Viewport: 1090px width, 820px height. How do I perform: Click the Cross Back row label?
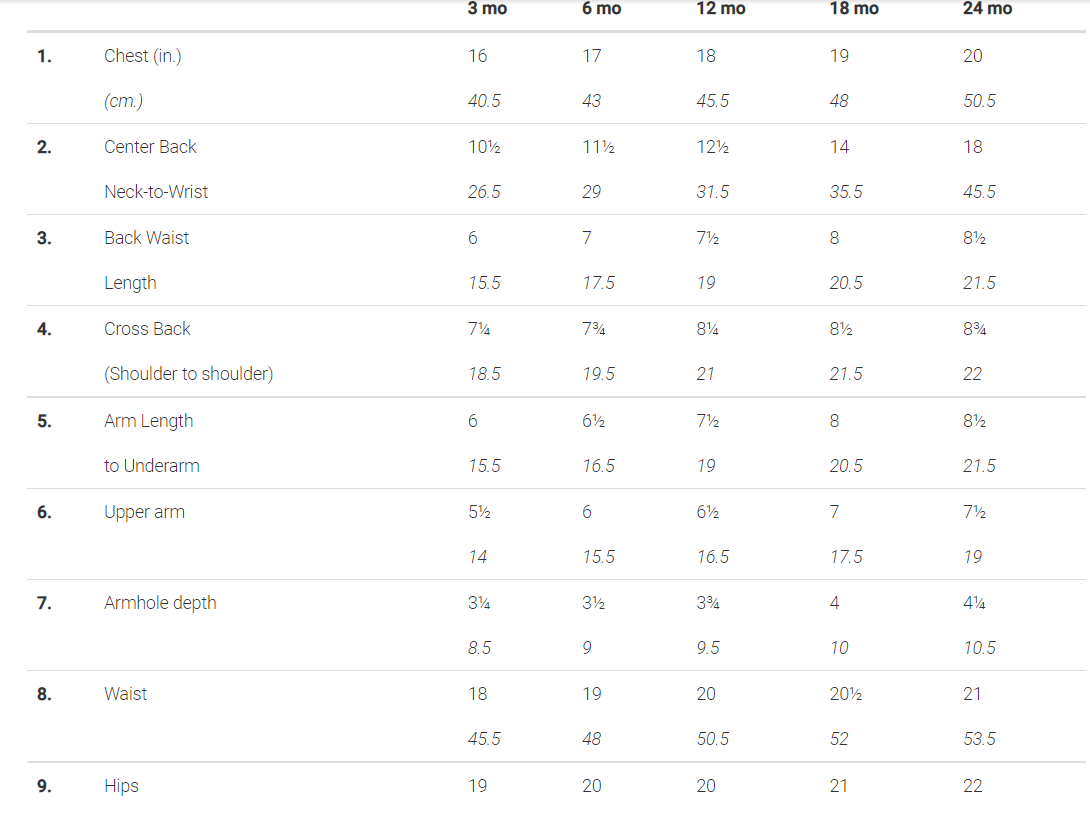[147, 329]
